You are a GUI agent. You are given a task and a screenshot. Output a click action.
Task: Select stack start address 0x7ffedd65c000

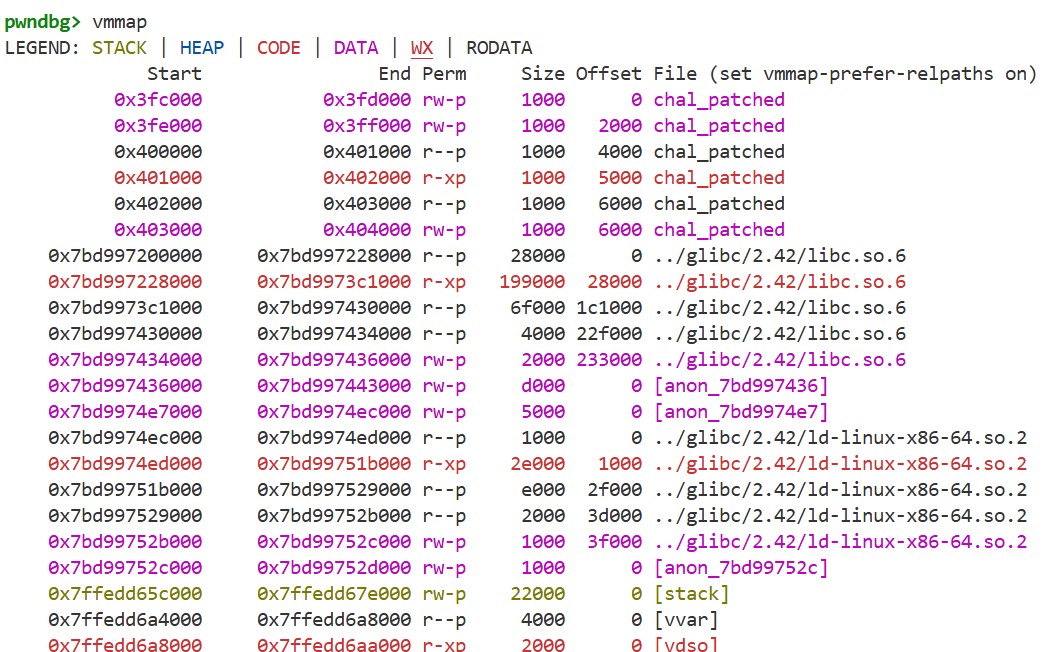pyautogui.click(x=125, y=595)
